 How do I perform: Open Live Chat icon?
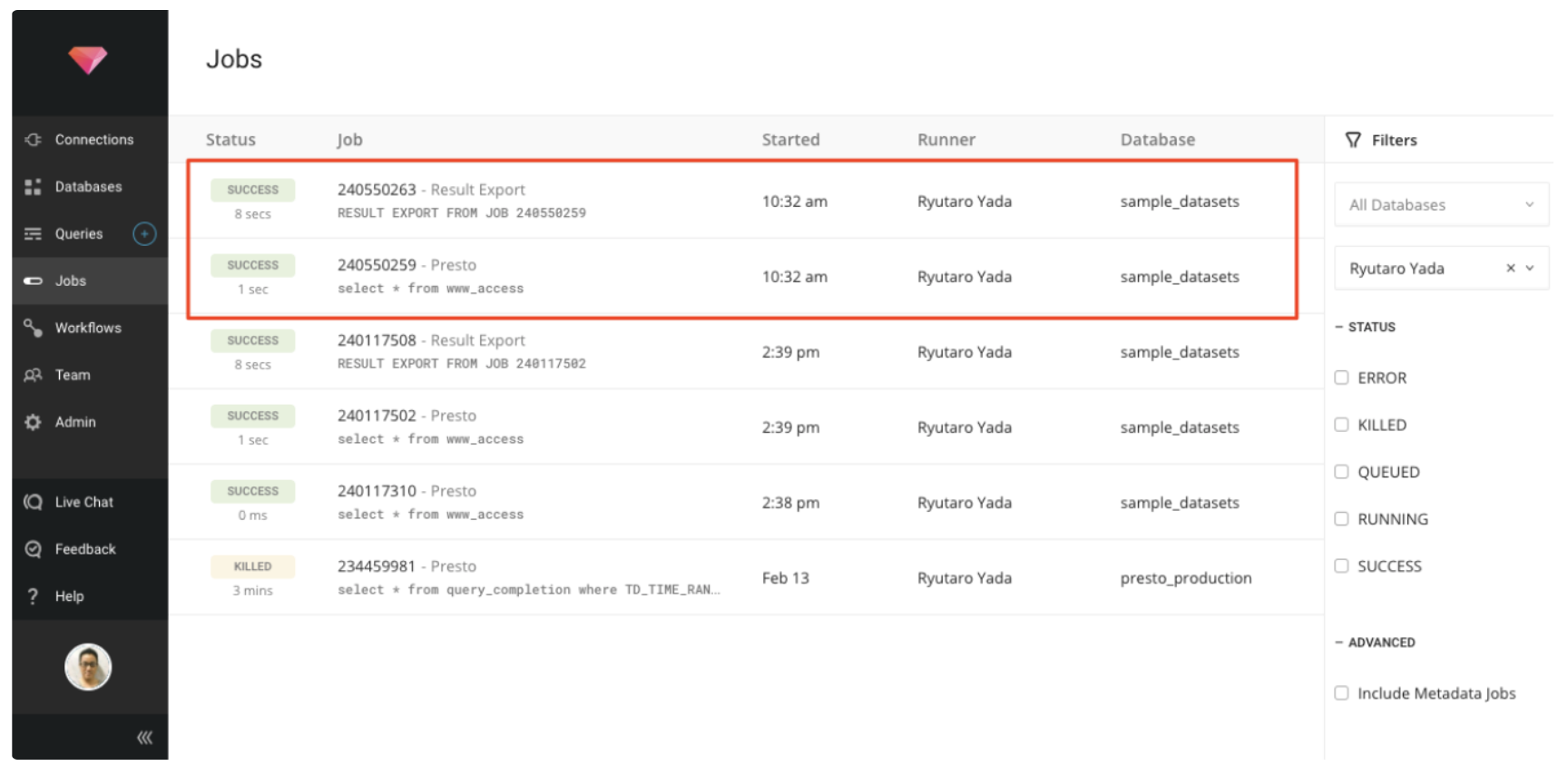[x=34, y=502]
